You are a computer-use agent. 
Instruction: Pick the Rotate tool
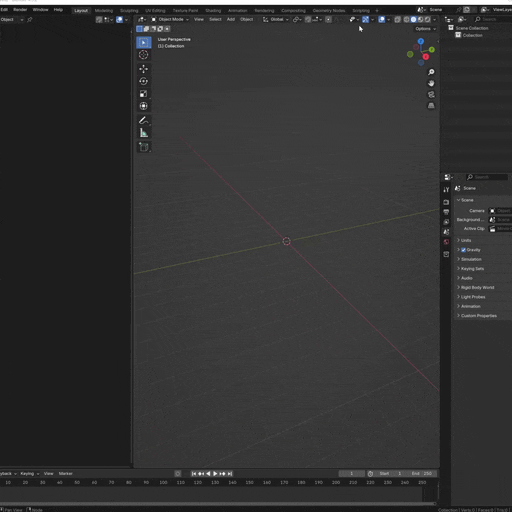144,81
